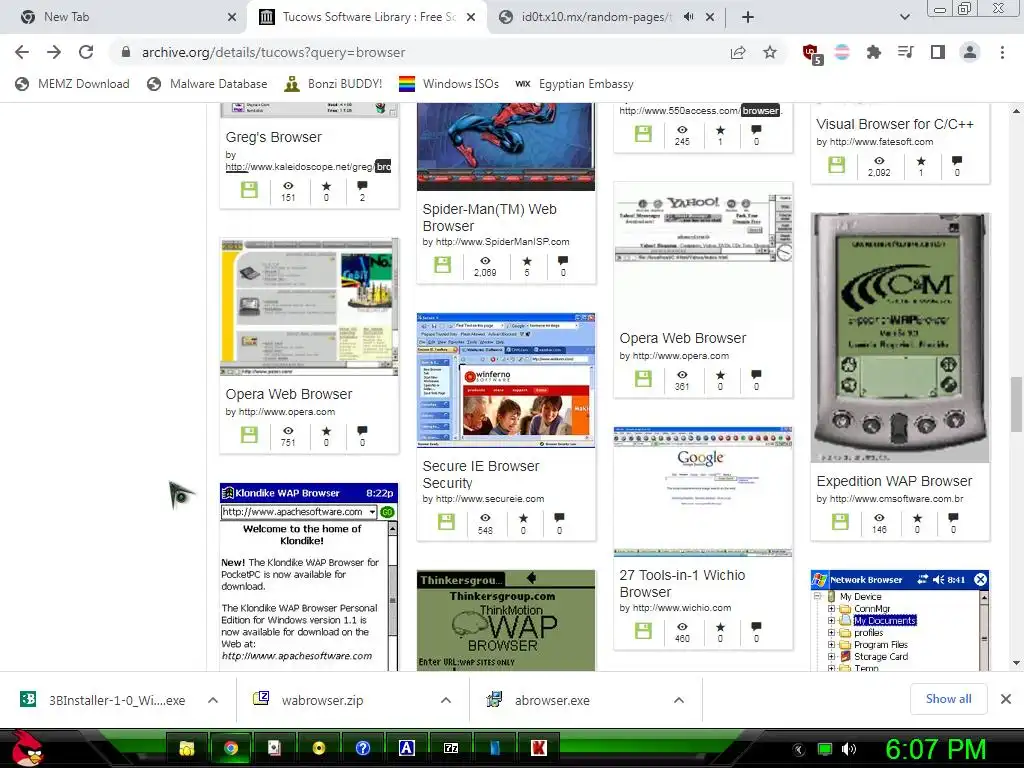
Task: Go back to the previous page
Action: click(22, 52)
